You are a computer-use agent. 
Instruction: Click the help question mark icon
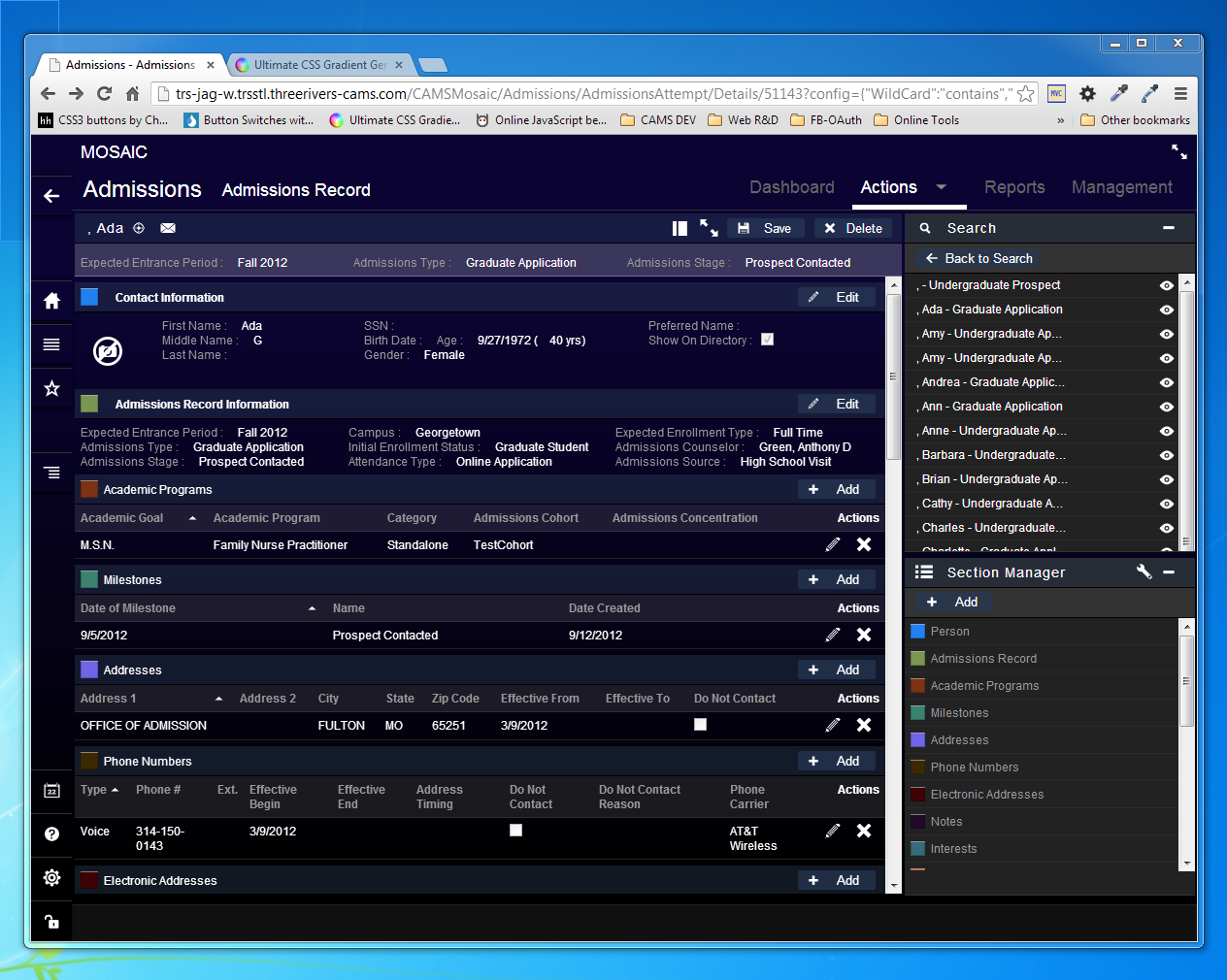tap(51, 833)
